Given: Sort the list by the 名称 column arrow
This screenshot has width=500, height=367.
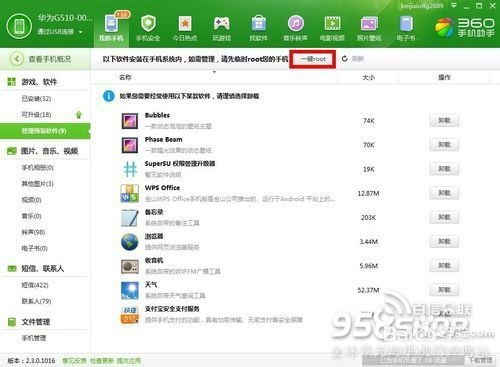Looking at the screenshot, I should (x=214, y=72).
